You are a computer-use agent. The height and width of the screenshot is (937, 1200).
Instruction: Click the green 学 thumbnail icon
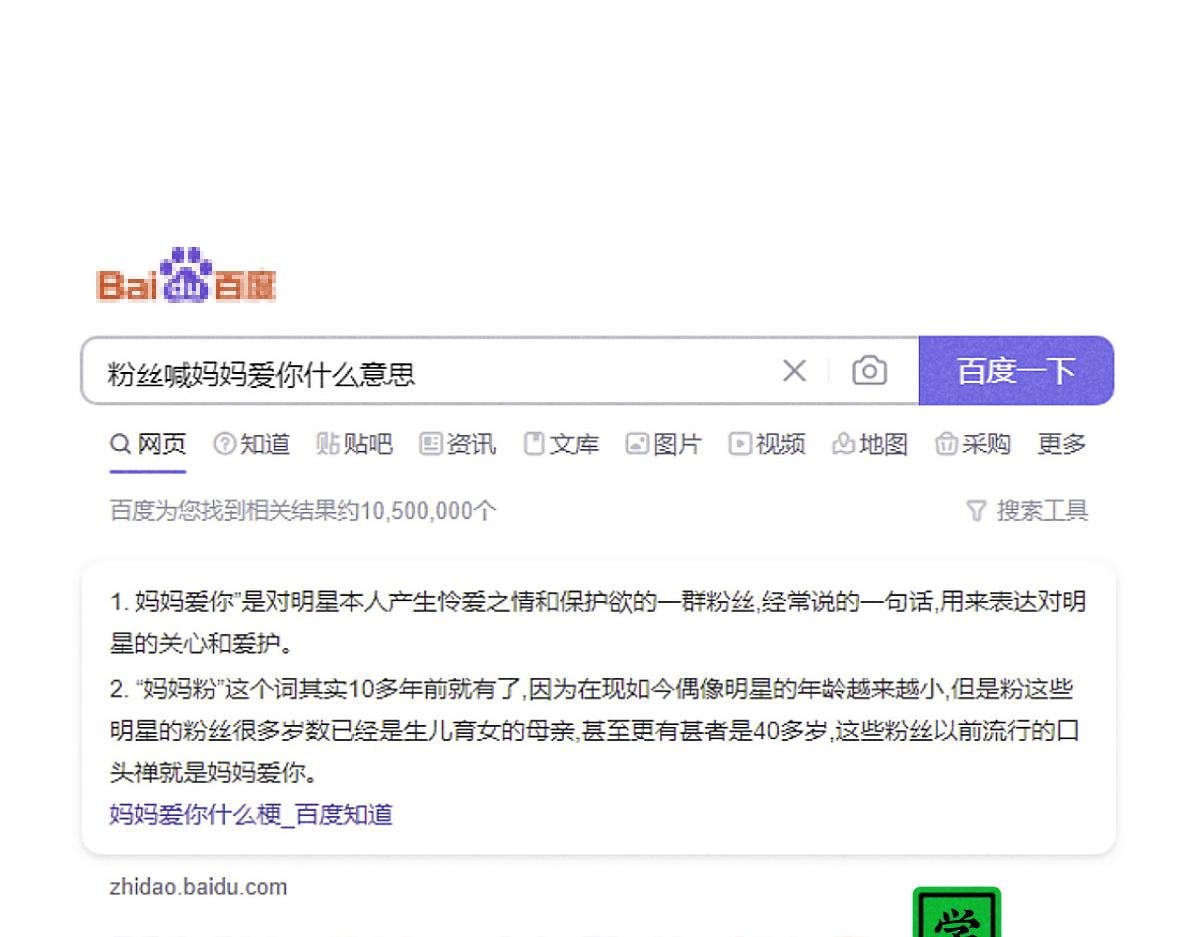click(957, 912)
